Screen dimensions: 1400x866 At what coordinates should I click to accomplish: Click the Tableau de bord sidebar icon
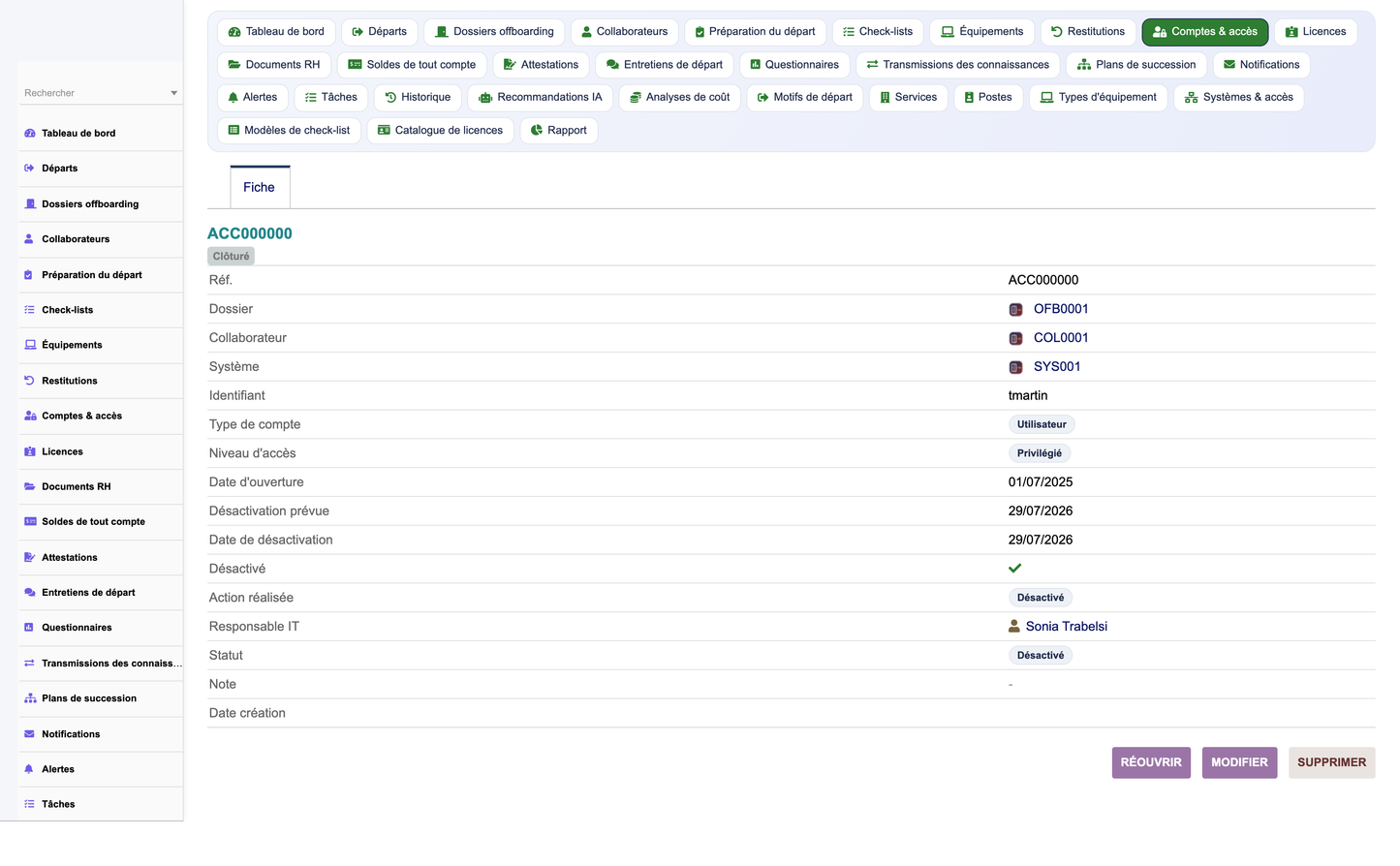tap(30, 134)
